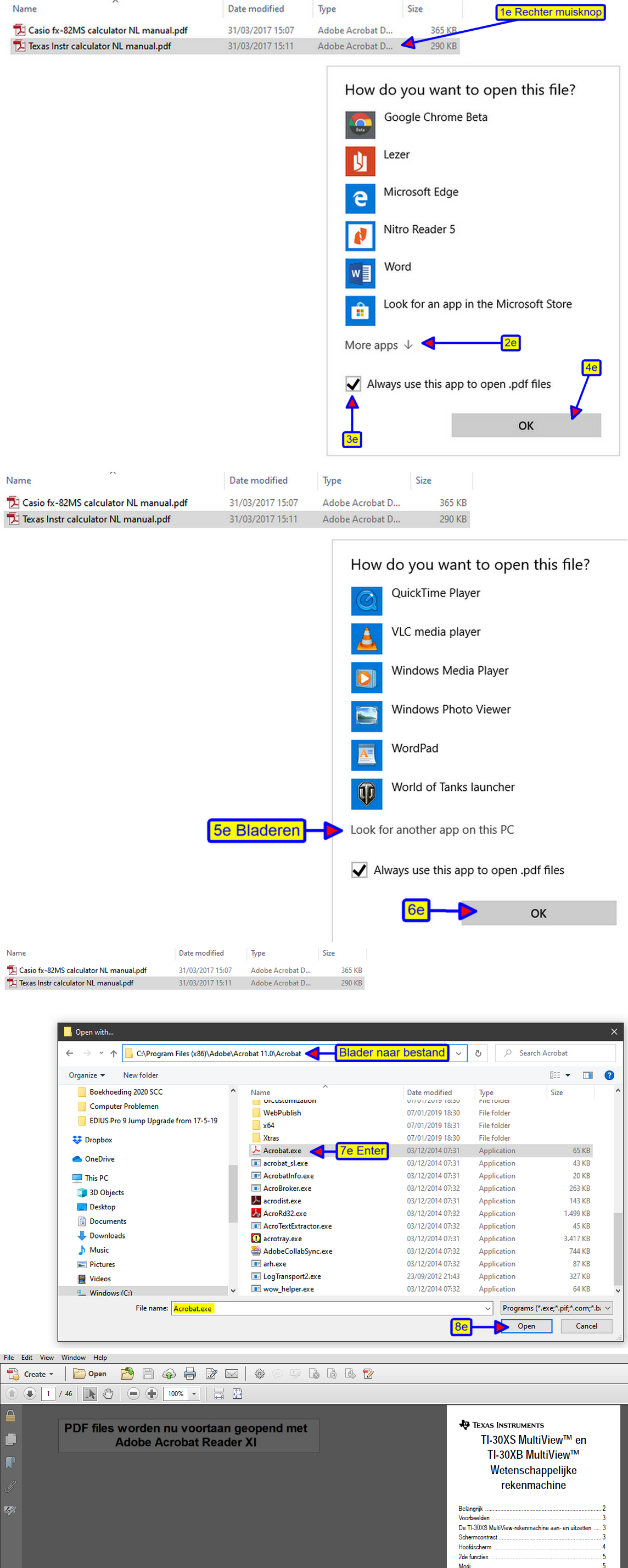Viewport: 628px width, 1568px height.
Task: Open the Bookmarks panel in Acrobat sidebar
Action: tap(10, 1463)
